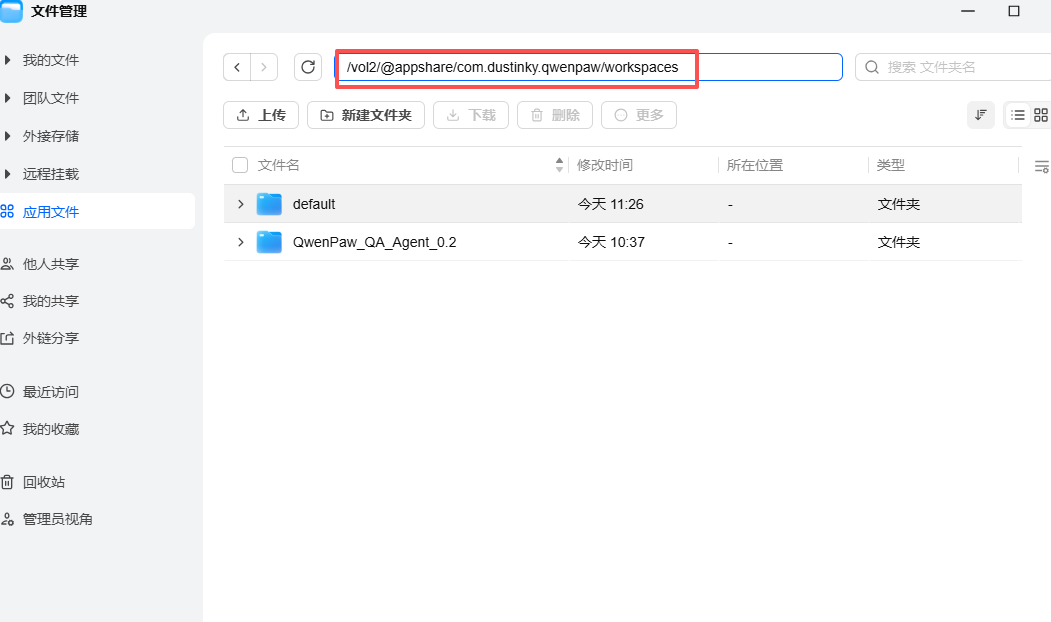This screenshot has height=622, width=1051.
Task: Go back with the left arrow button
Action: point(237,67)
